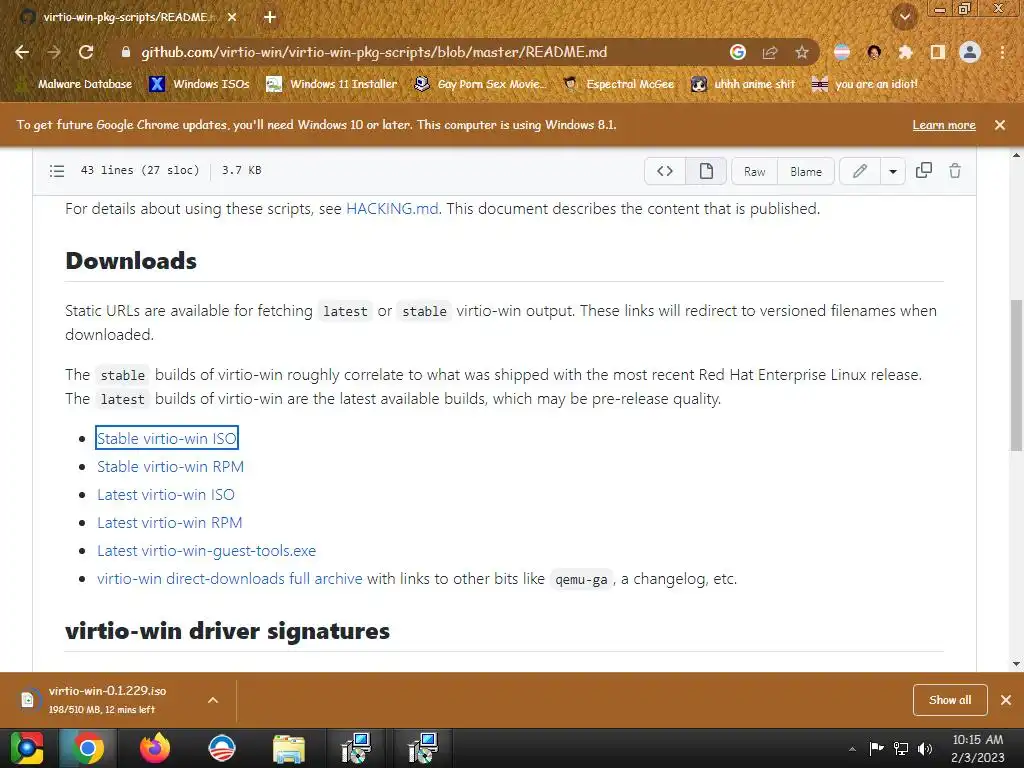Open the HACKING.md link

[392, 209]
